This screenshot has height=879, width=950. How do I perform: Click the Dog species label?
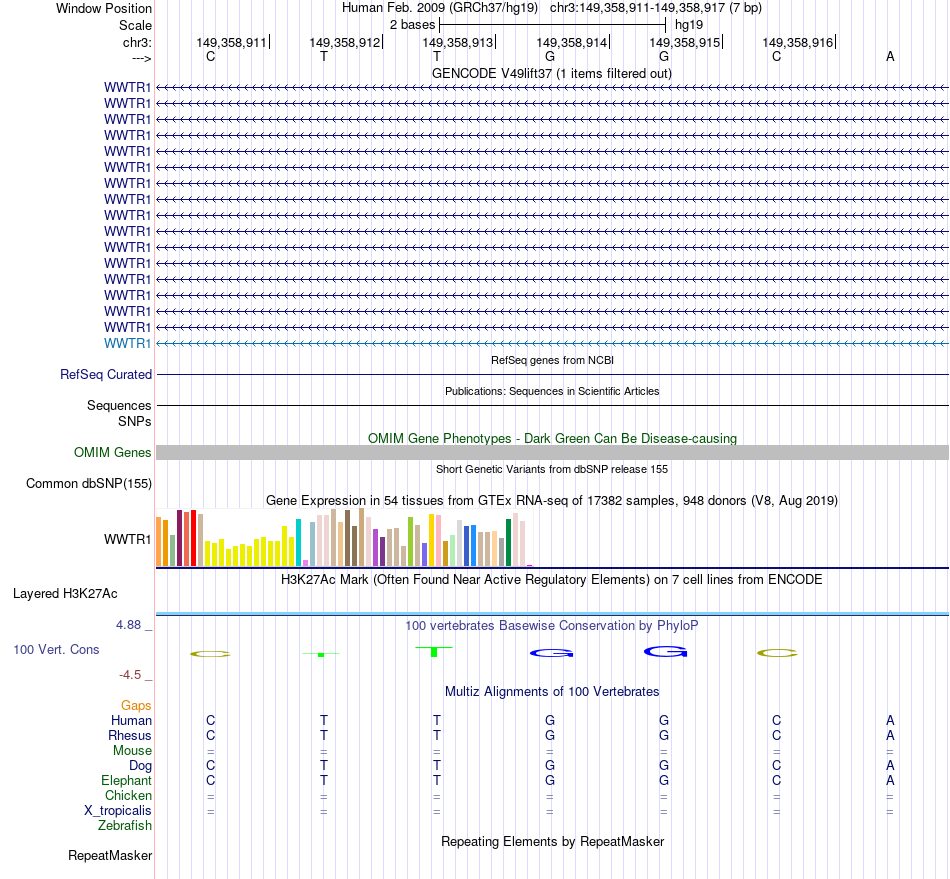point(140,766)
